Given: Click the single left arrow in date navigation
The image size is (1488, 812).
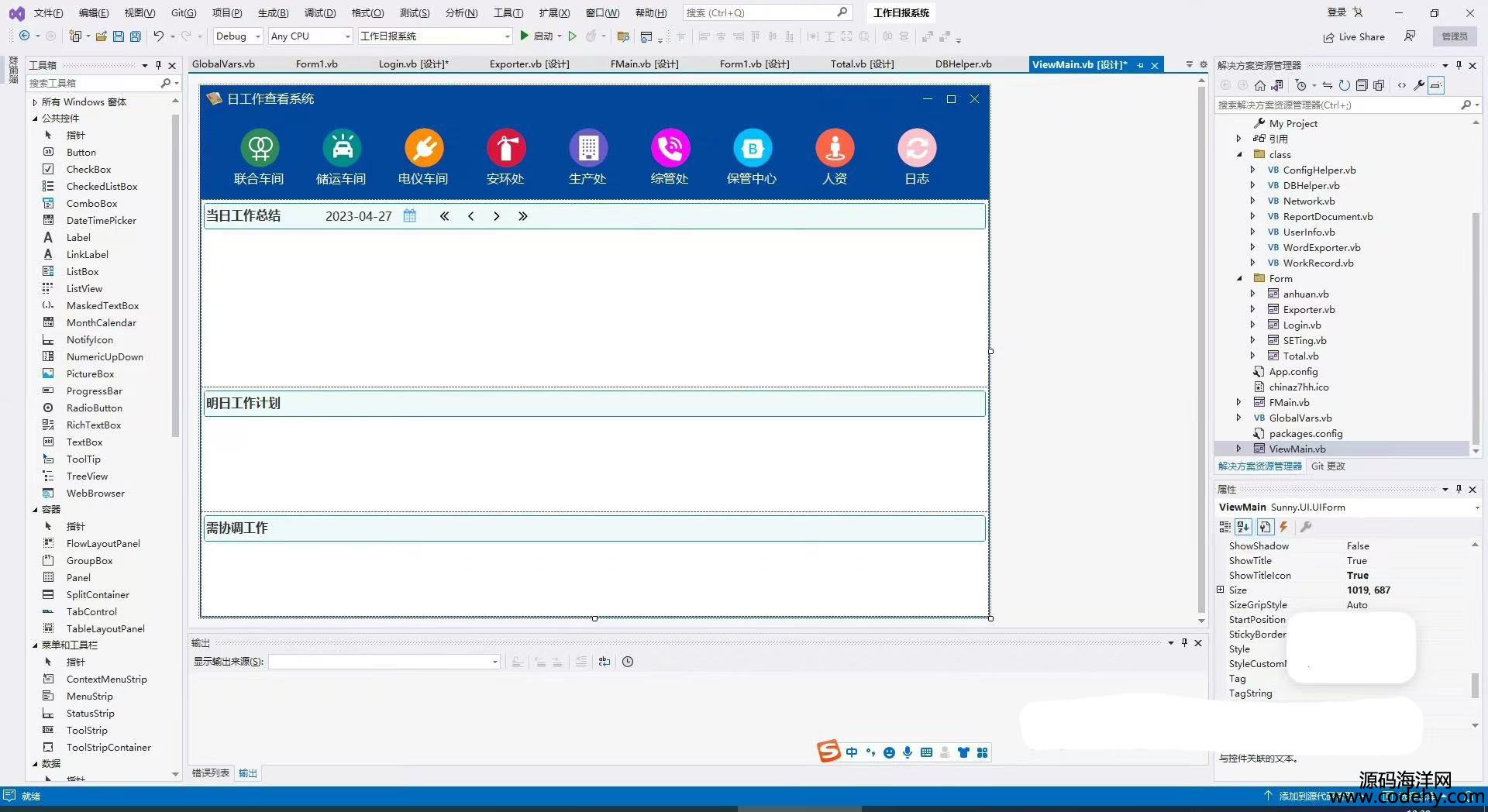Looking at the screenshot, I should [x=470, y=216].
